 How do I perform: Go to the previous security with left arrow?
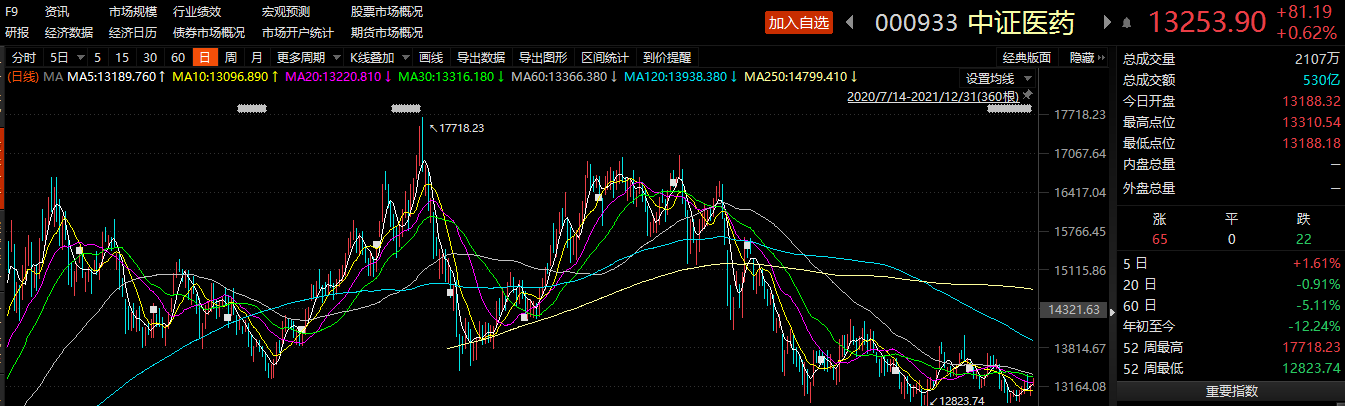[x=851, y=21]
